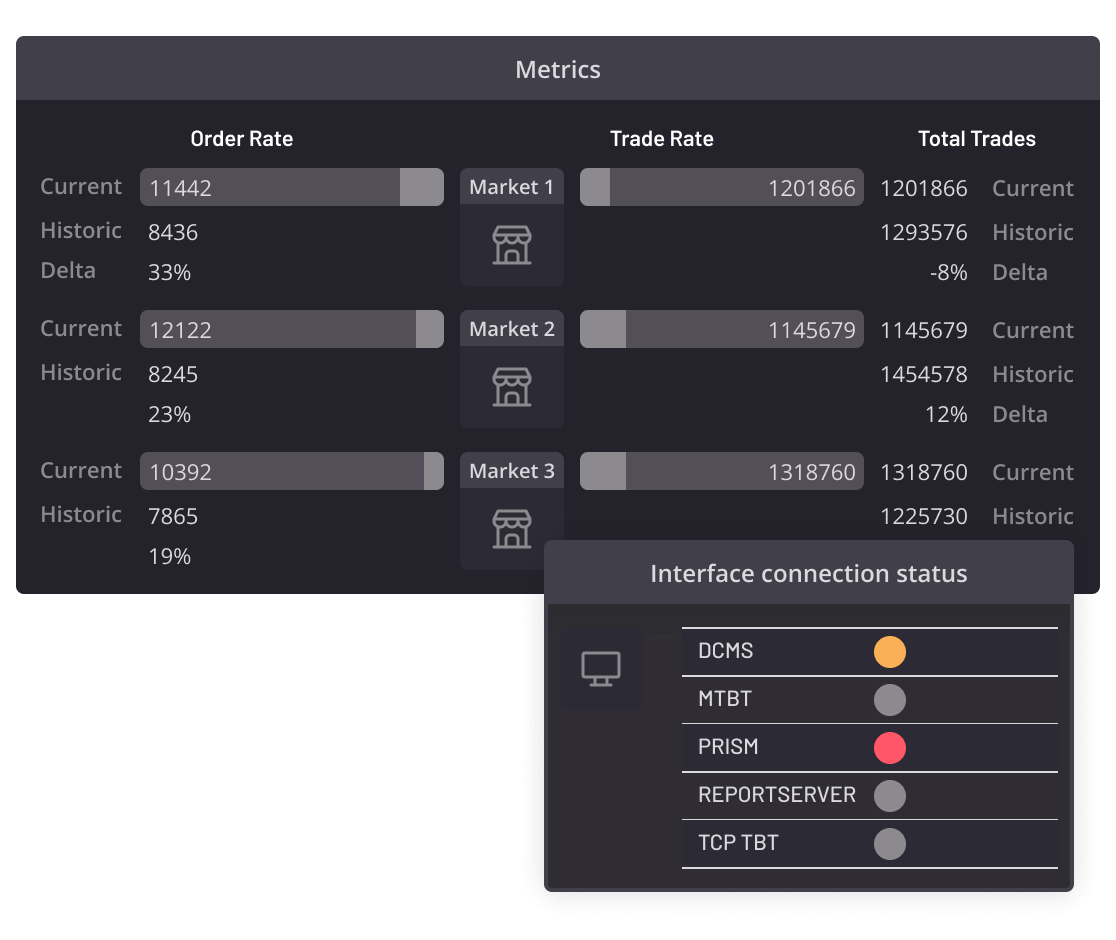Click the Market 2 store icon

pyautogui.click(x=511, y=385)
